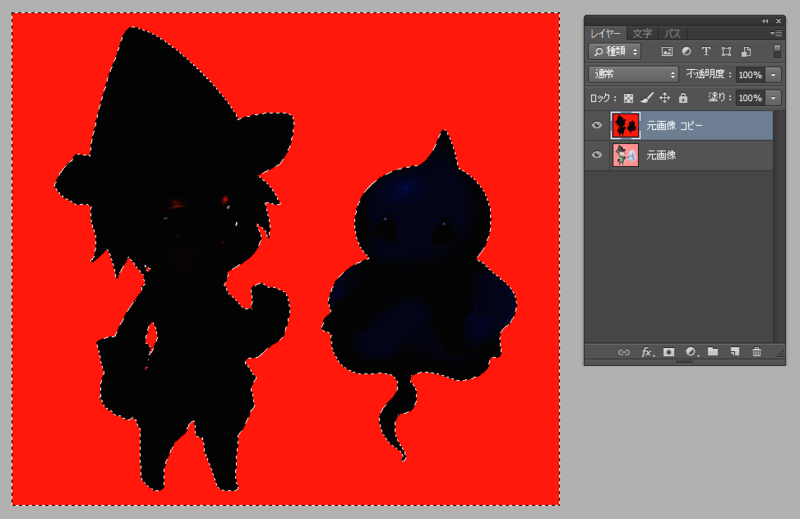This screenshot has width=800, height=519.
Task: Collapse panel with double-arrow icon
Action: coord(765,21)
